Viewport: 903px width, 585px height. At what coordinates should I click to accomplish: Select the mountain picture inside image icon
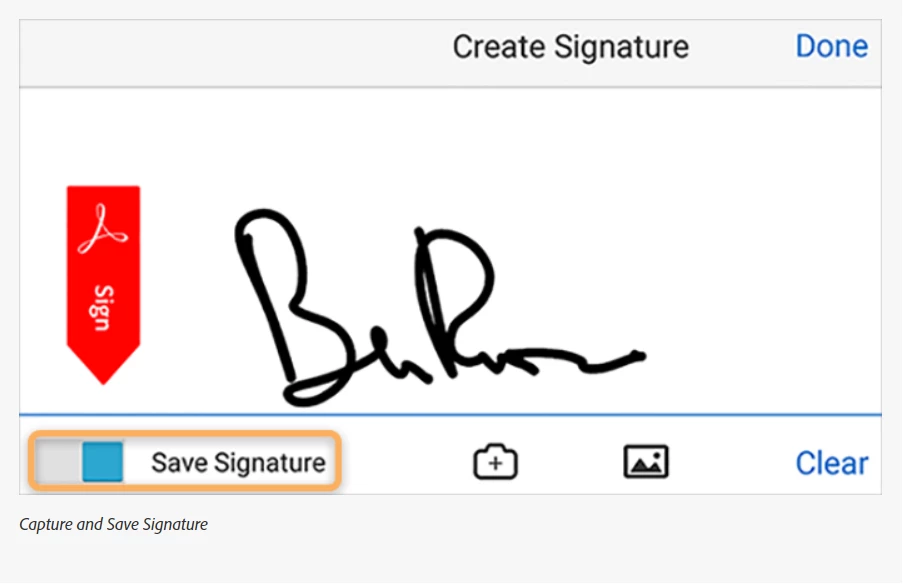click(644, 464)
